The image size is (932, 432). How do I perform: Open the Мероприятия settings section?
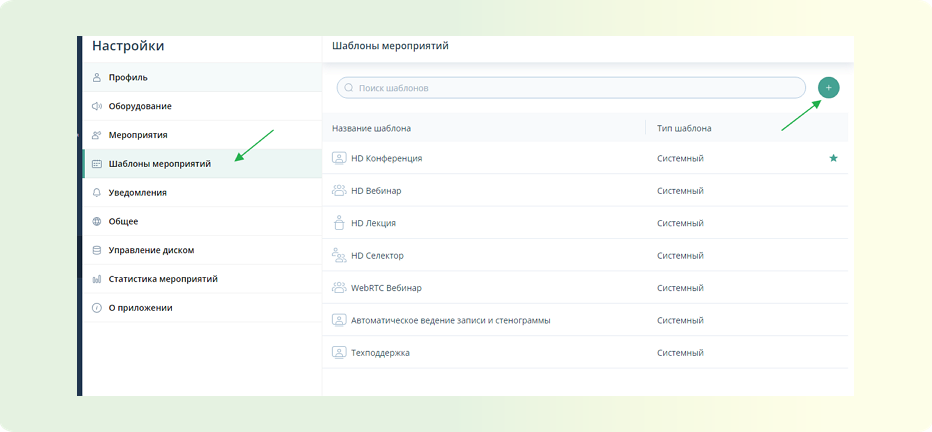point(202,135)
